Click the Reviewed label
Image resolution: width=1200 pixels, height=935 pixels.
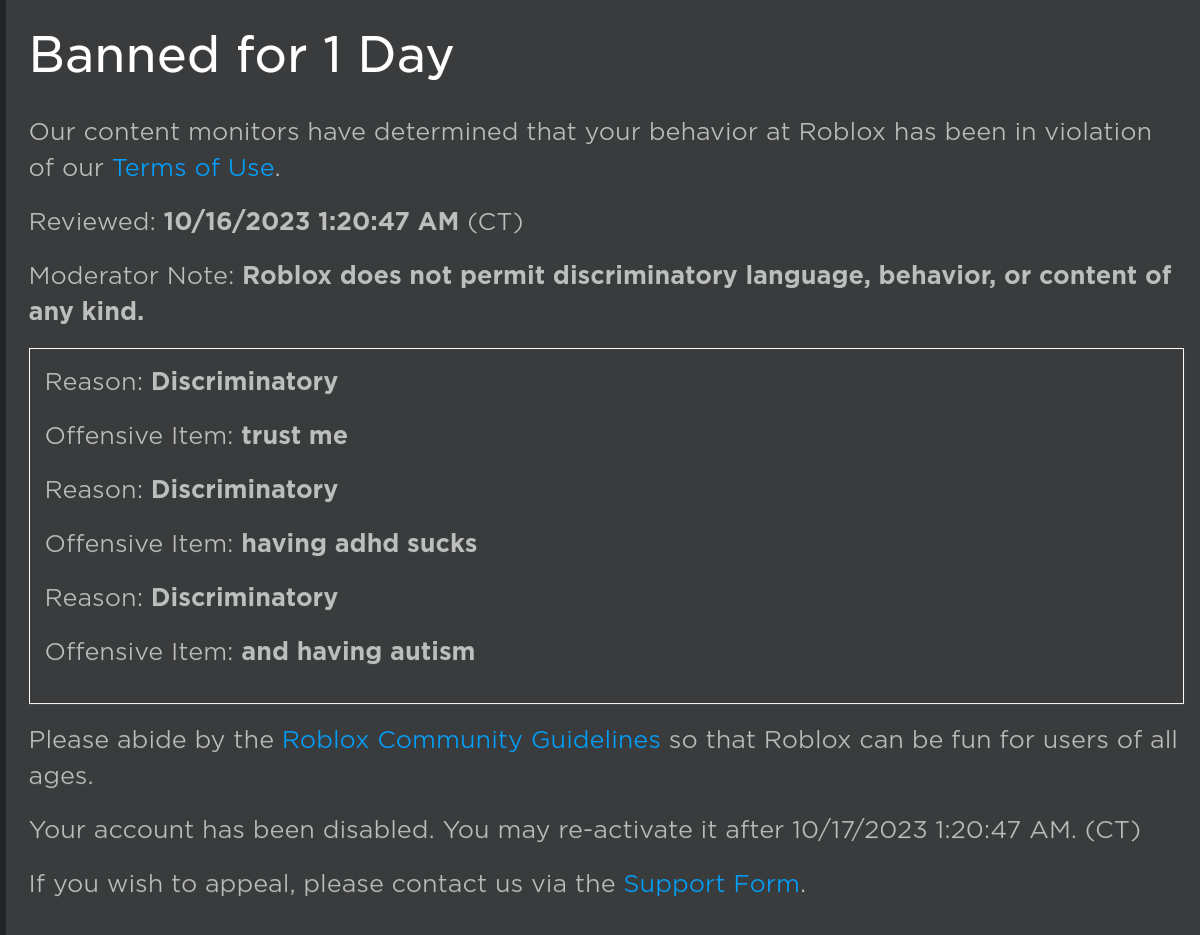coord(93,222)
